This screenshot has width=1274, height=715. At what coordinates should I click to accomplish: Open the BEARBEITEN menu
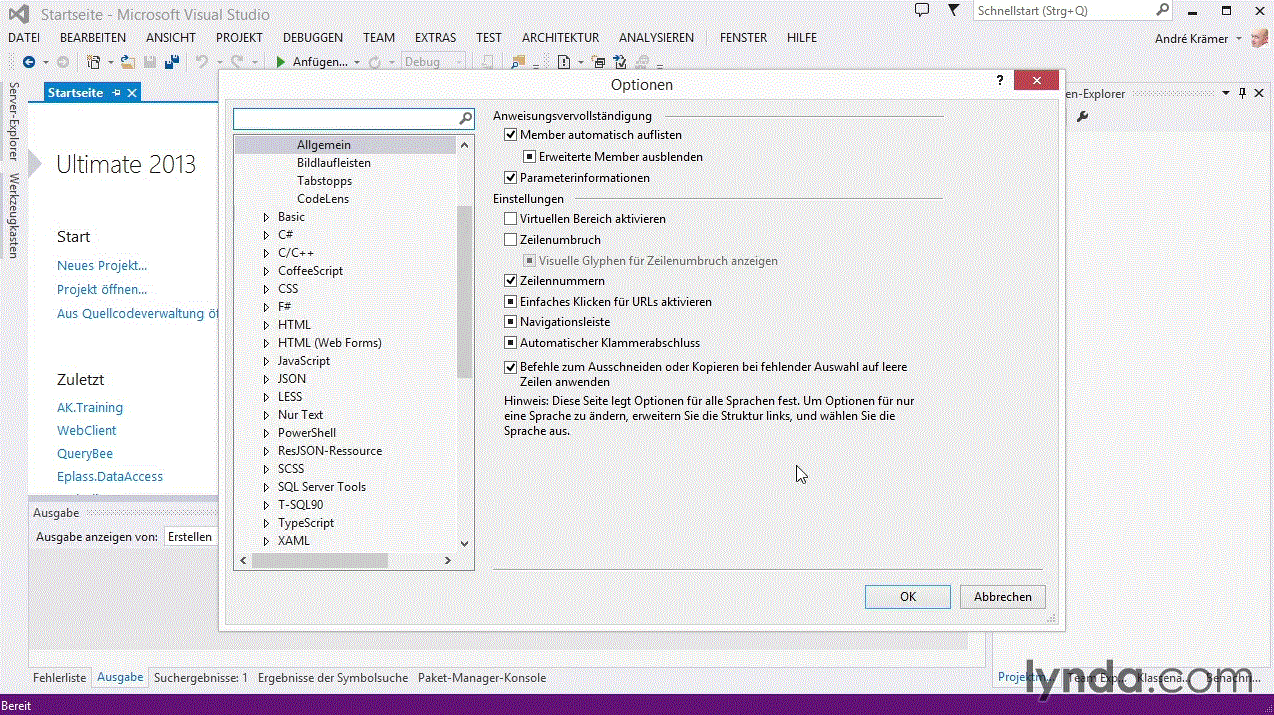pyautogui.click(x=93, y=38)
